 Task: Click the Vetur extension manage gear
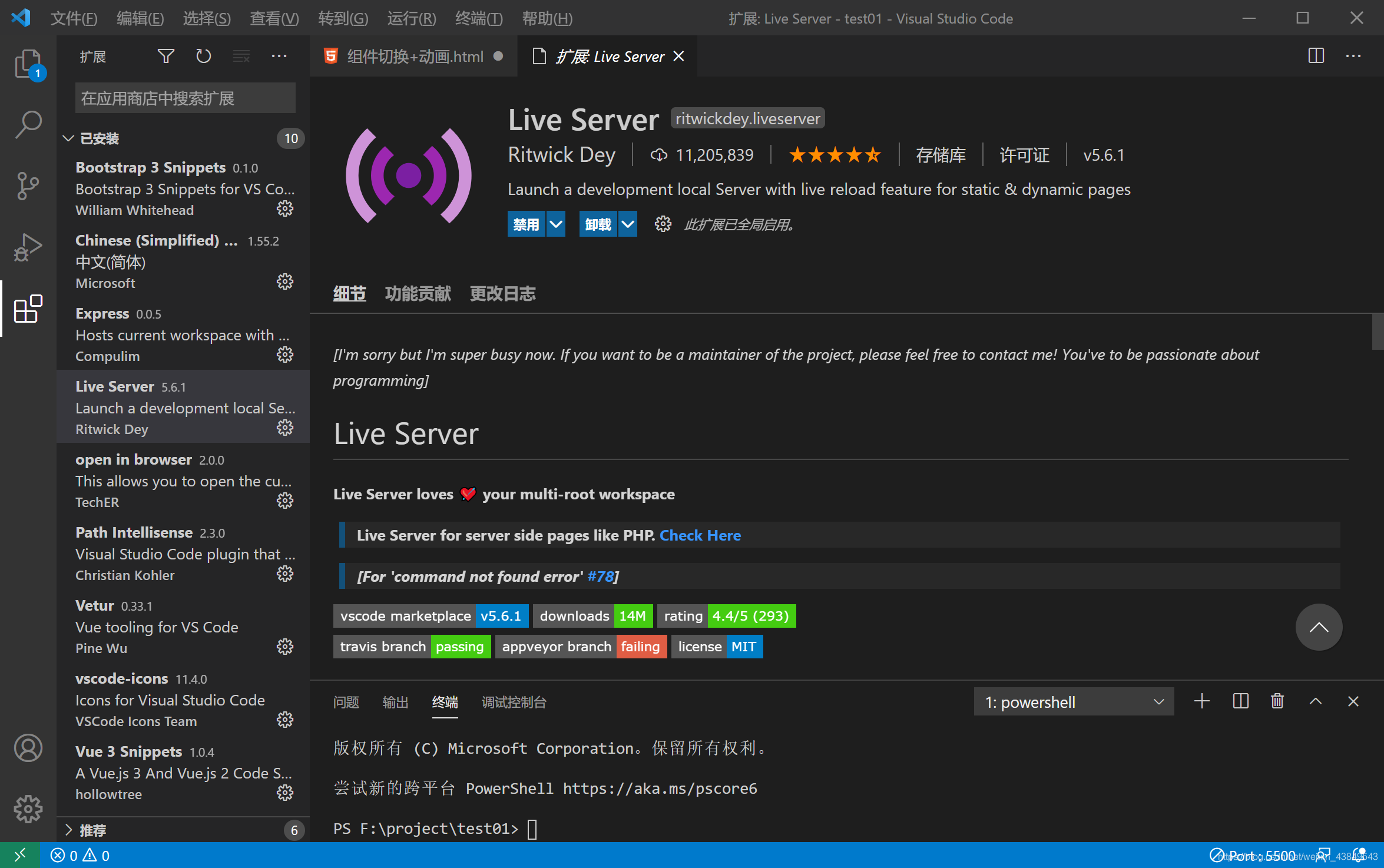coord(285,647)
